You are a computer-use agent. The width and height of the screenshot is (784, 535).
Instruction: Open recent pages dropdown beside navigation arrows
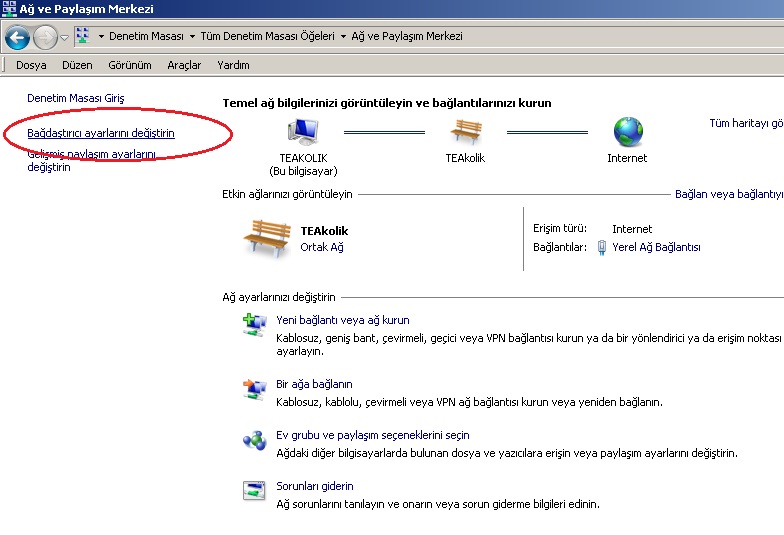pos(64,38)
